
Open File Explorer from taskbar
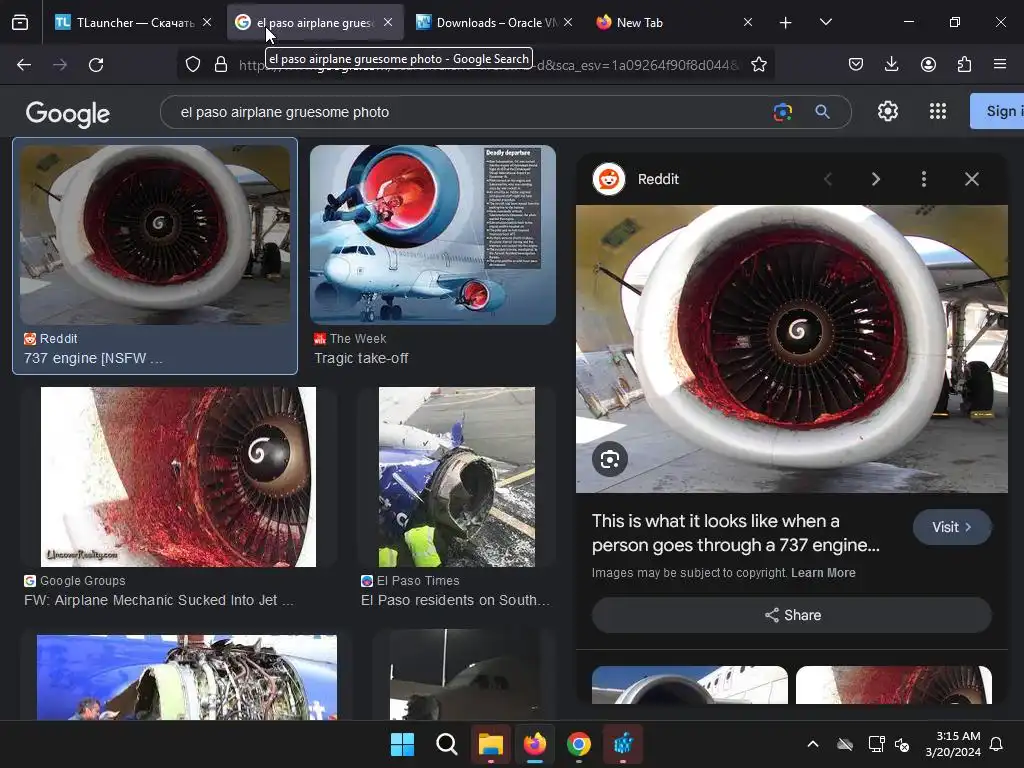[x=490, y=744]
